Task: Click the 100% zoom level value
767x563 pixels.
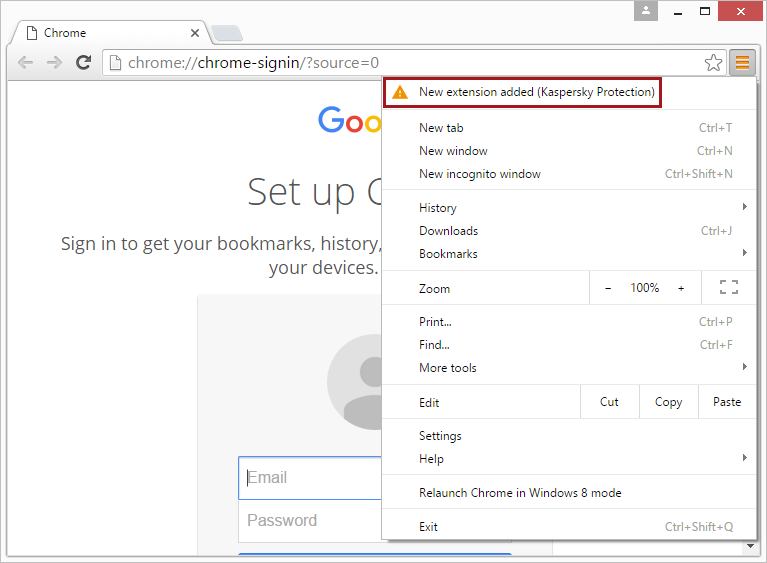Action: click(x=645, y=288)
